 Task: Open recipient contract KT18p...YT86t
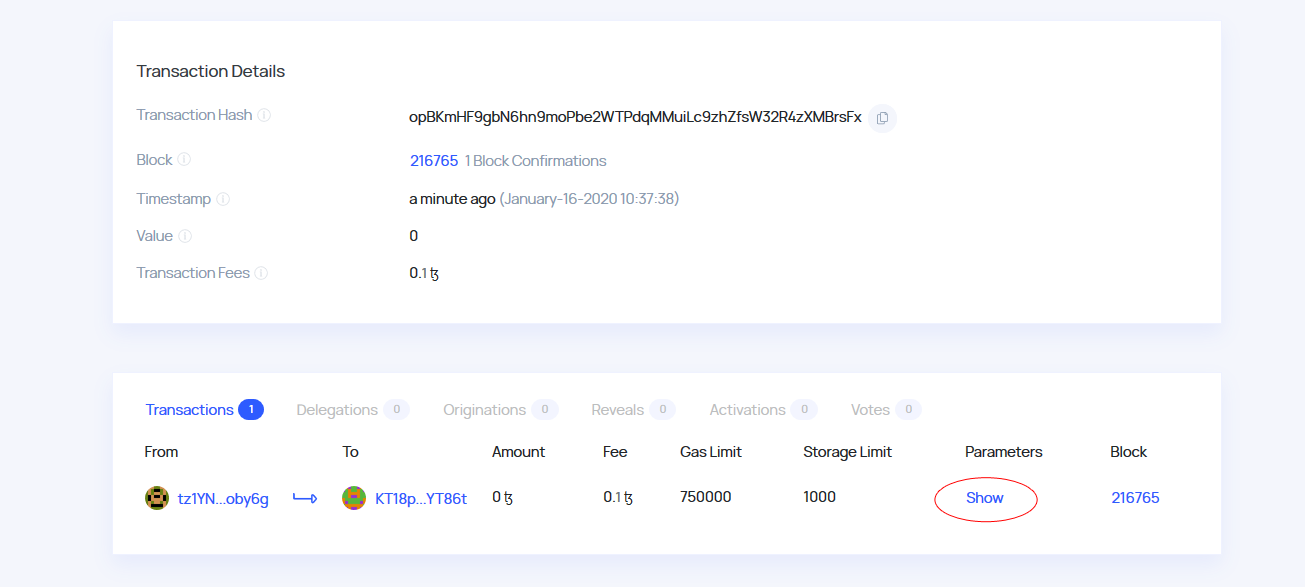click(421, 499)
